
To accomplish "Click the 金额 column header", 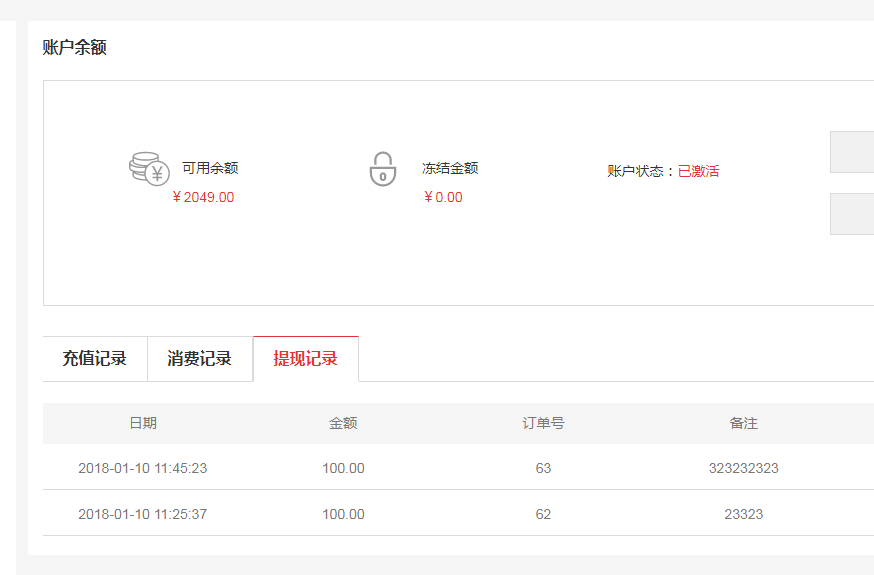I will [343, 423].
